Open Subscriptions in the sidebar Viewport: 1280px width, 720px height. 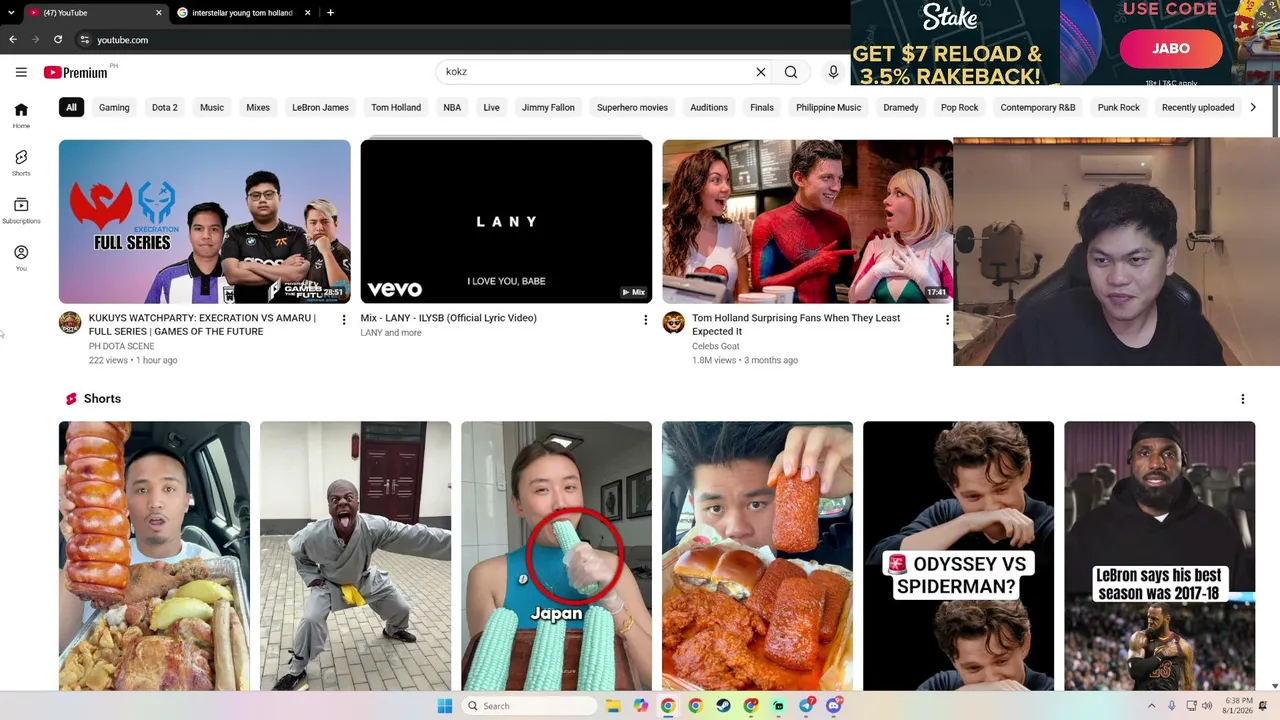point(21,211)
